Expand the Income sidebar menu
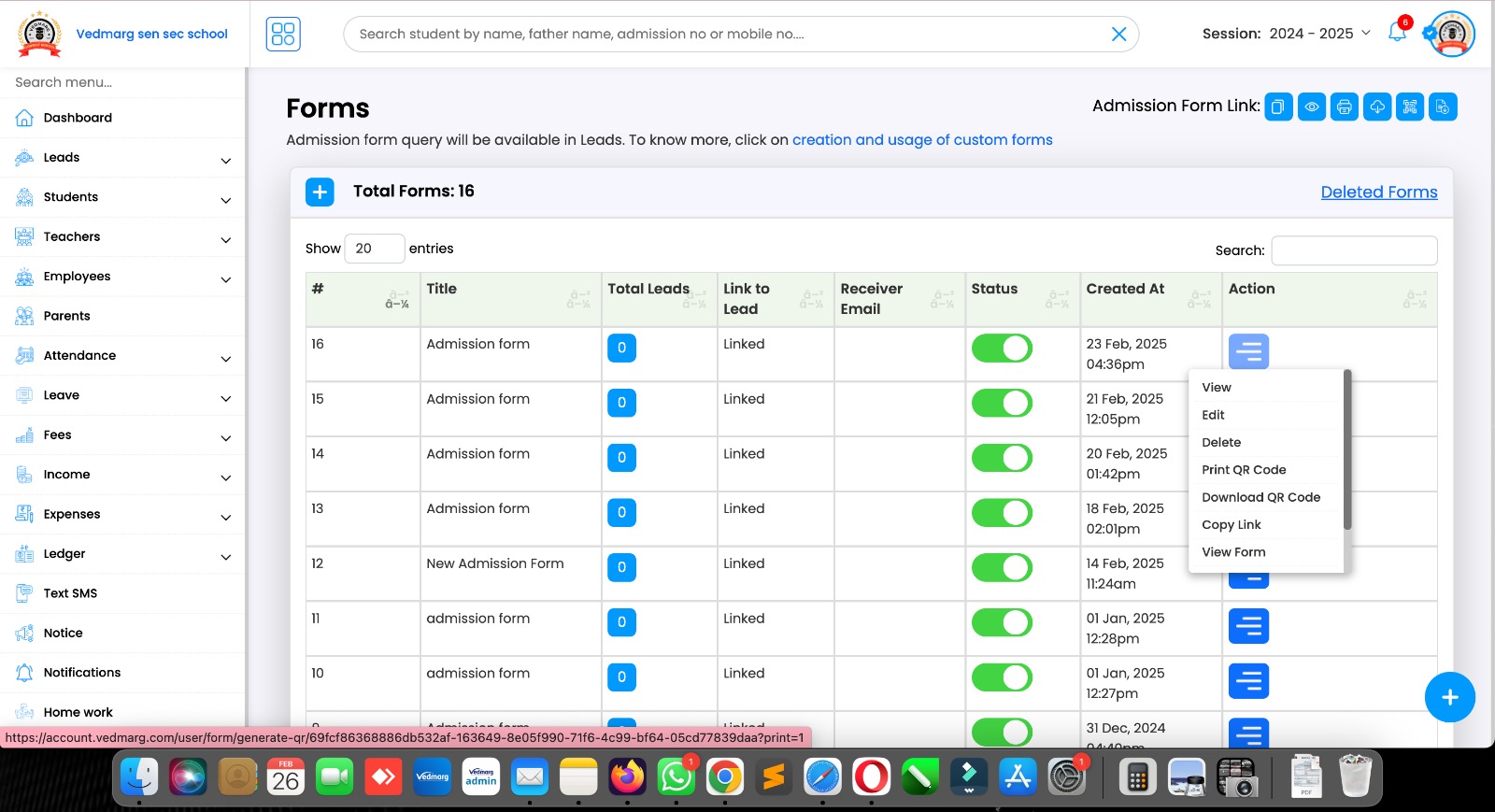Viewport: 1495px width, 812px height. pyautogui.click(x=122, y=475)
